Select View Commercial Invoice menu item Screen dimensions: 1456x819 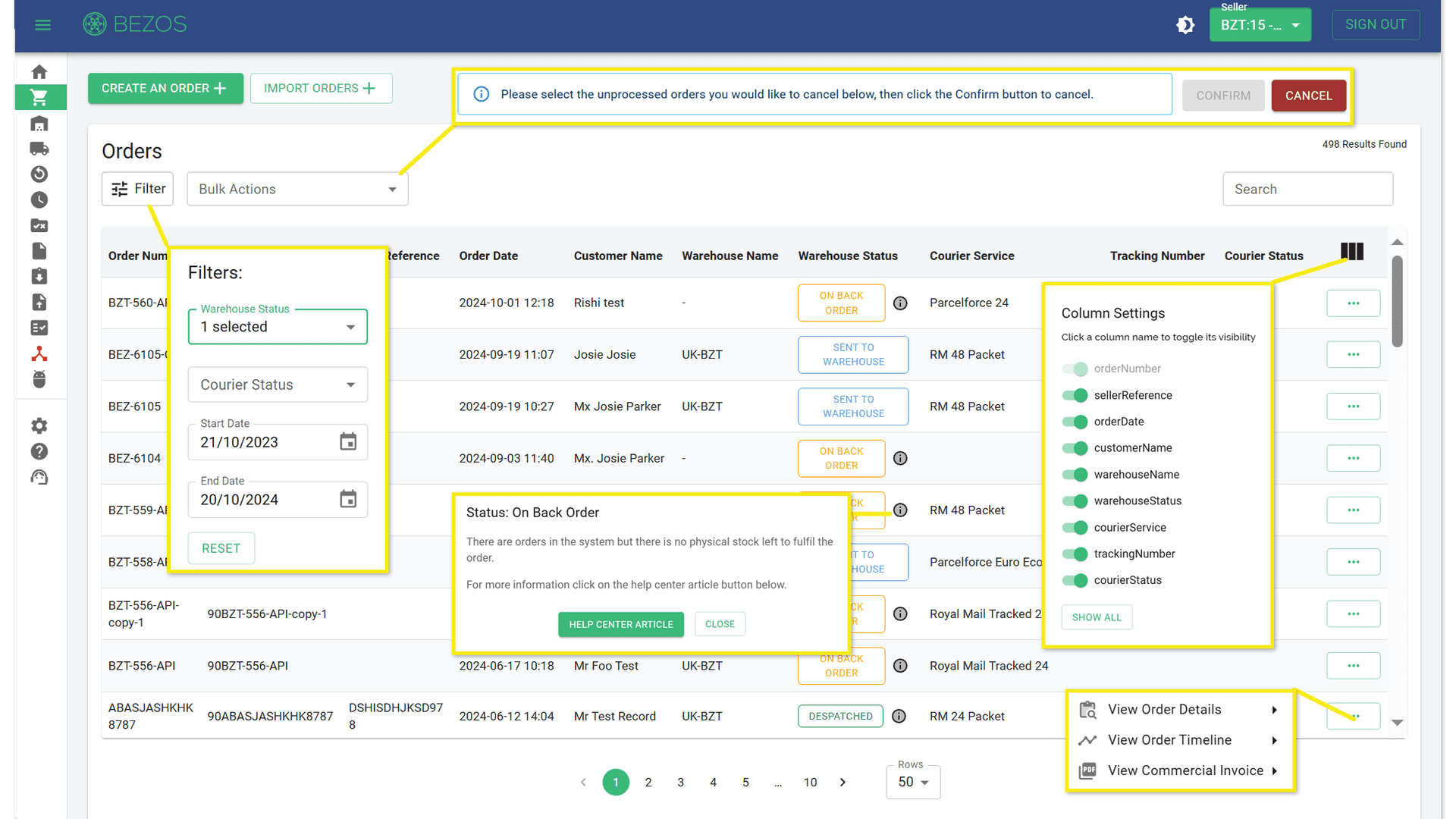pyautogui.click(x=1180, y=770)
